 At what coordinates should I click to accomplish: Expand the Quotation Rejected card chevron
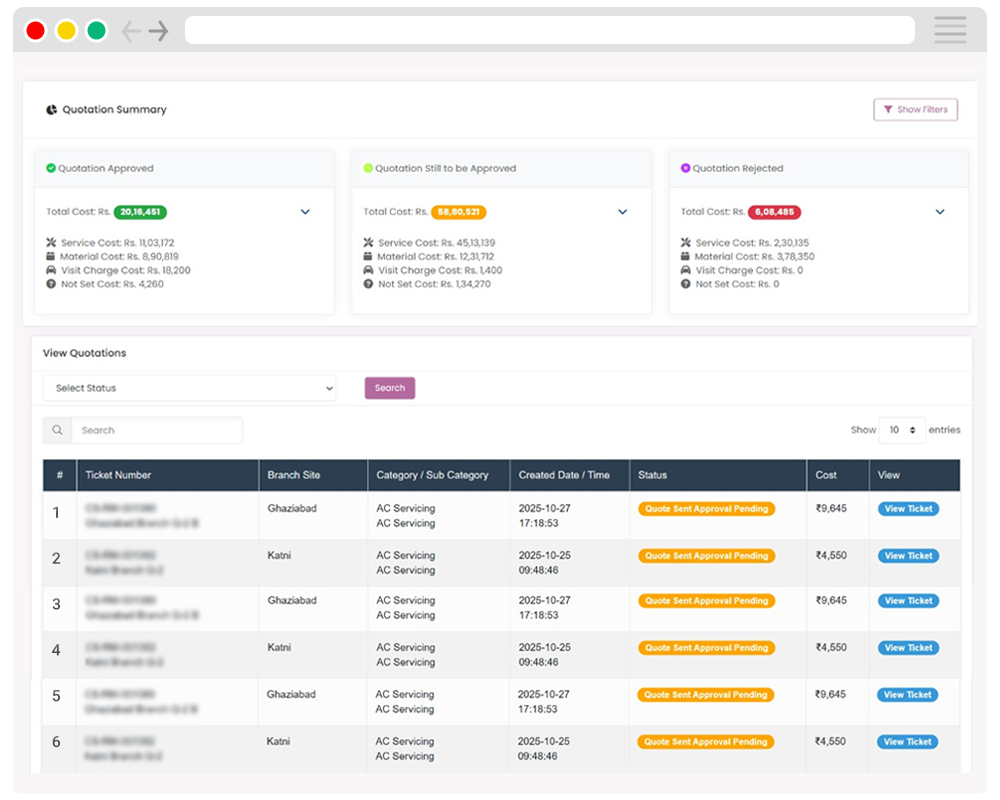click(x=940, y=212)
